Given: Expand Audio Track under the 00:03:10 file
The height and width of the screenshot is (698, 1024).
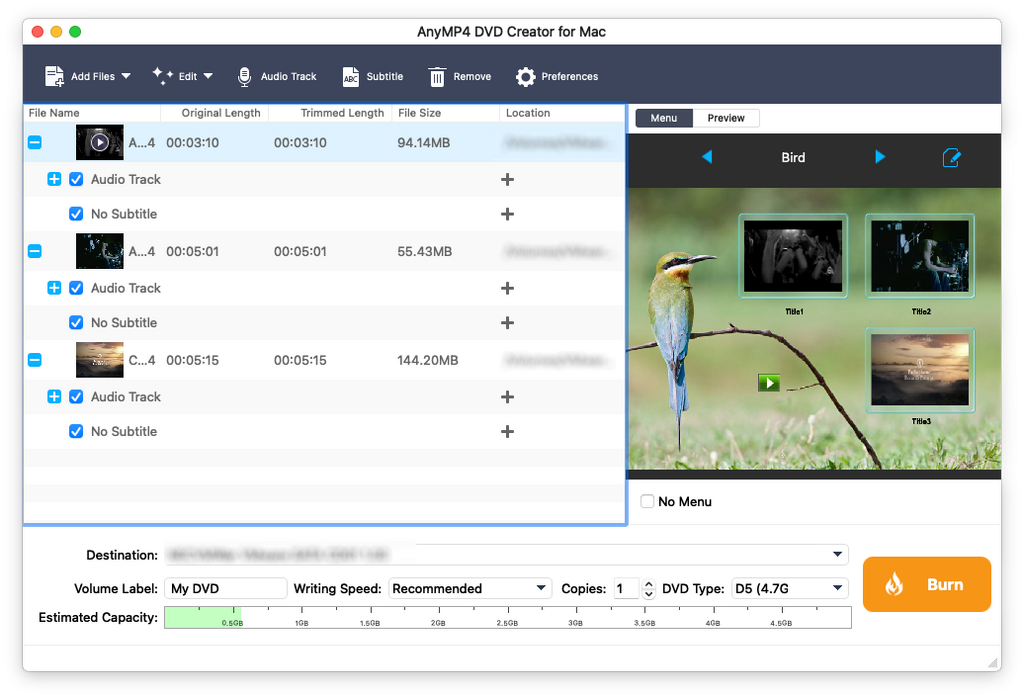Looking at the screenshot, I should (54, 180).
